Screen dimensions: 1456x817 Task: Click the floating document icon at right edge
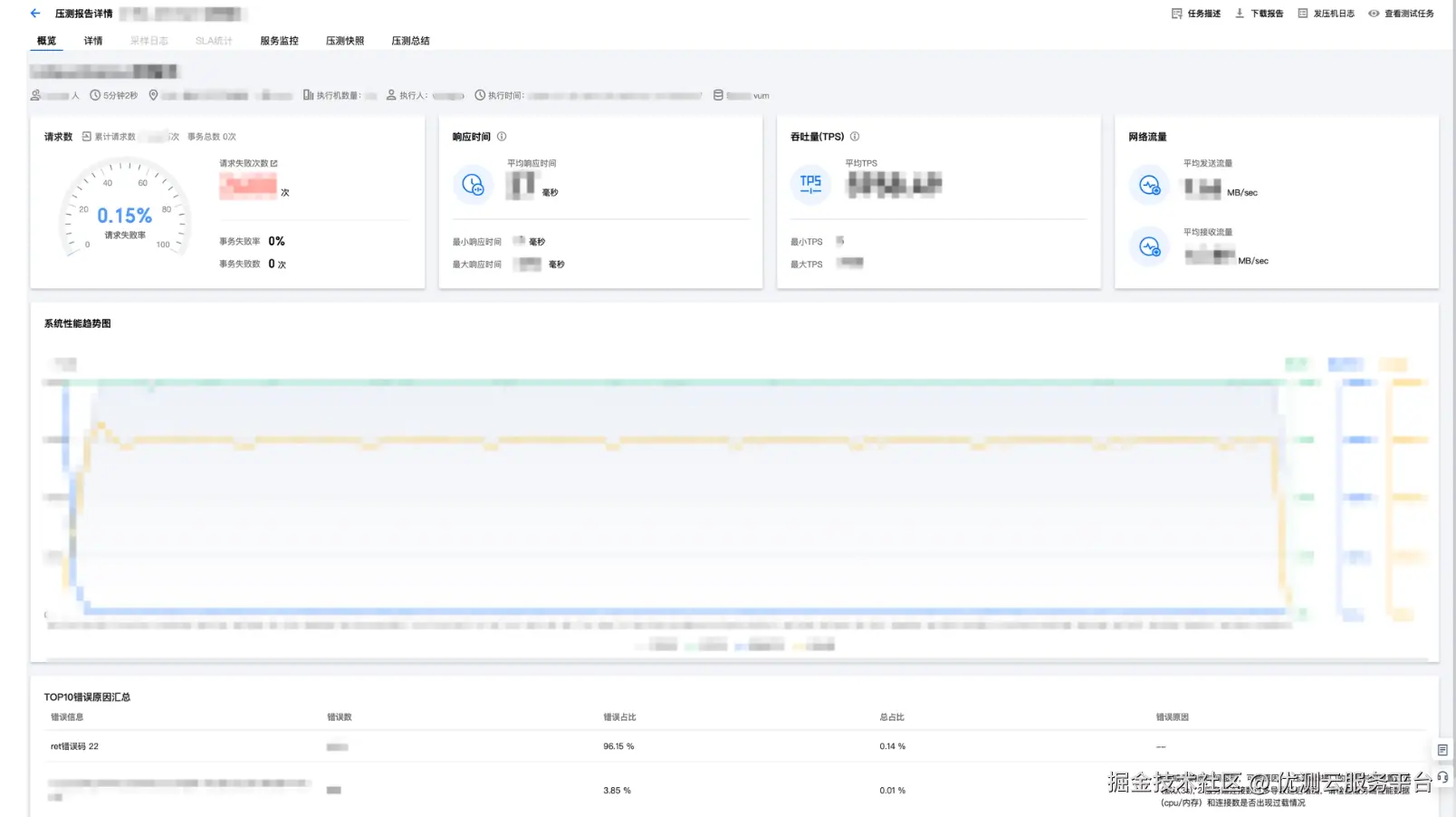[x=1442, y=750]
